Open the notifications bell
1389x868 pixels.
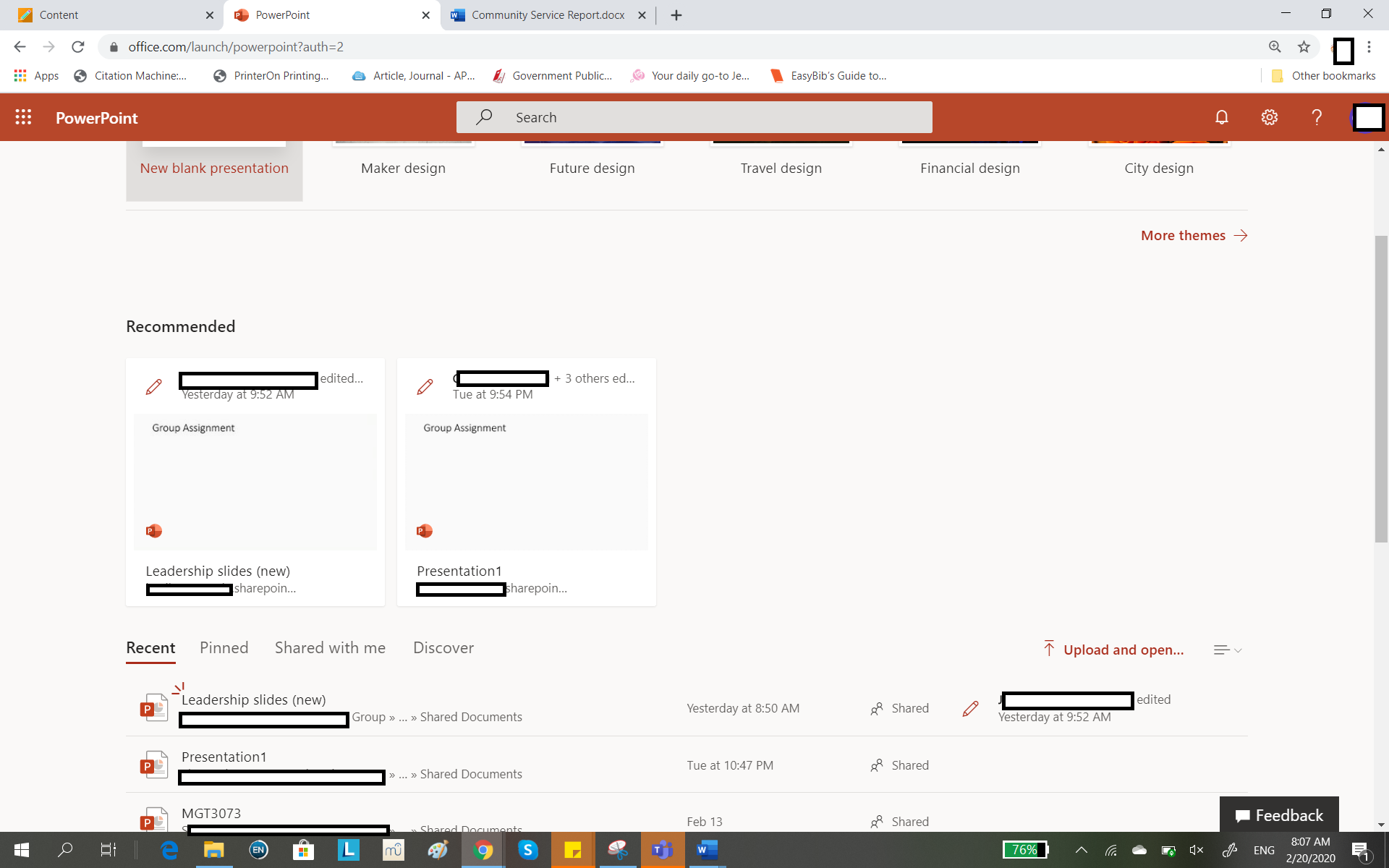pyautogui.click(x=1221, y=117)
